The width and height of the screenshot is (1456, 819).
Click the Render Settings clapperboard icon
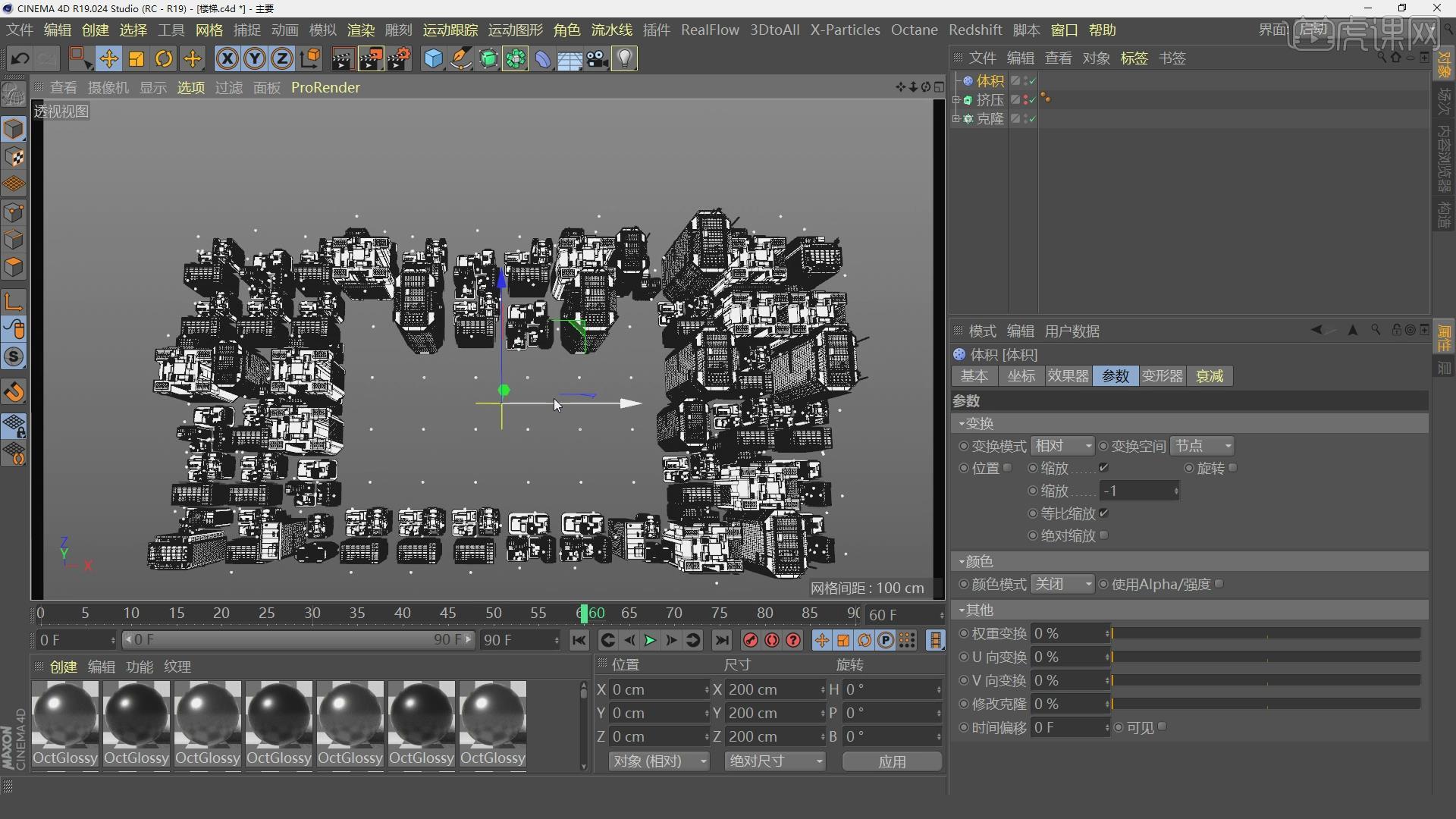399,58
